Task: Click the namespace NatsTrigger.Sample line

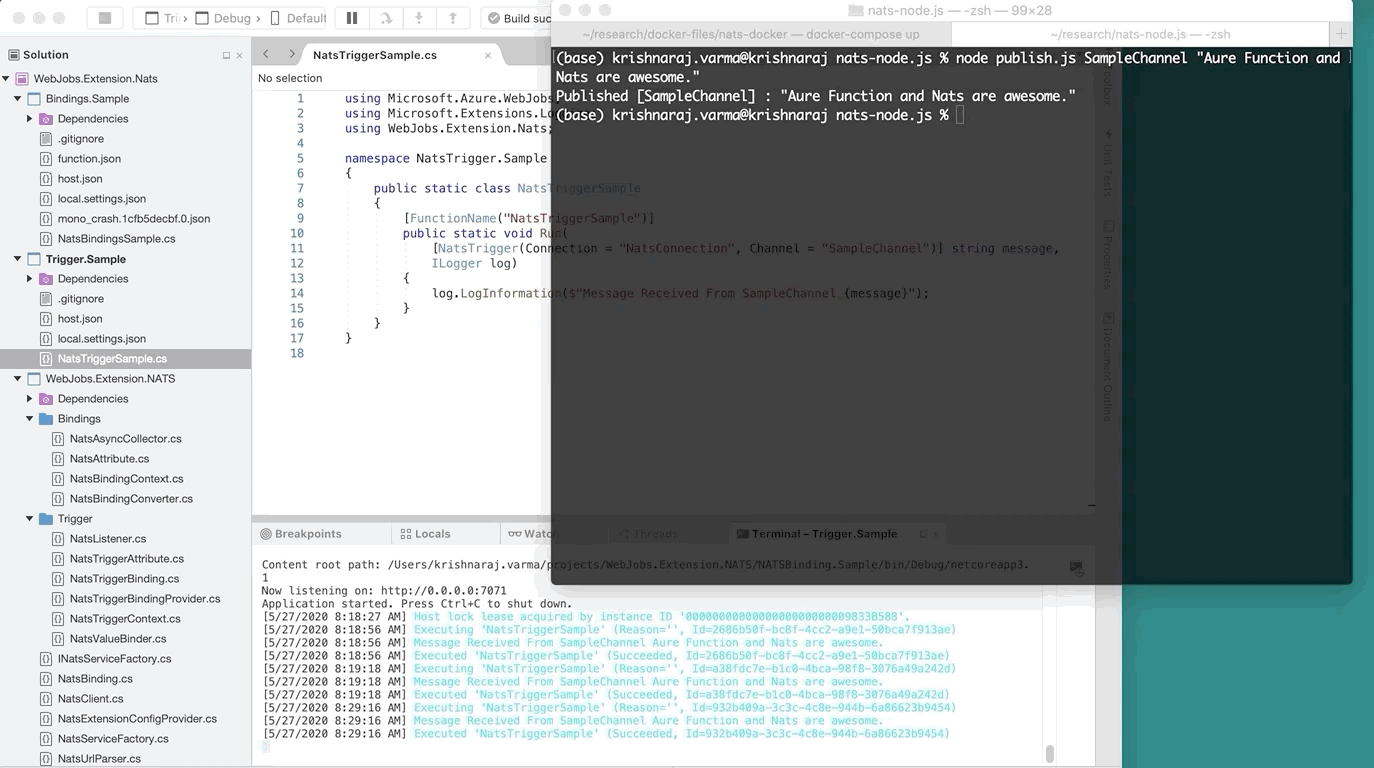Action: (x=446, y=158)
